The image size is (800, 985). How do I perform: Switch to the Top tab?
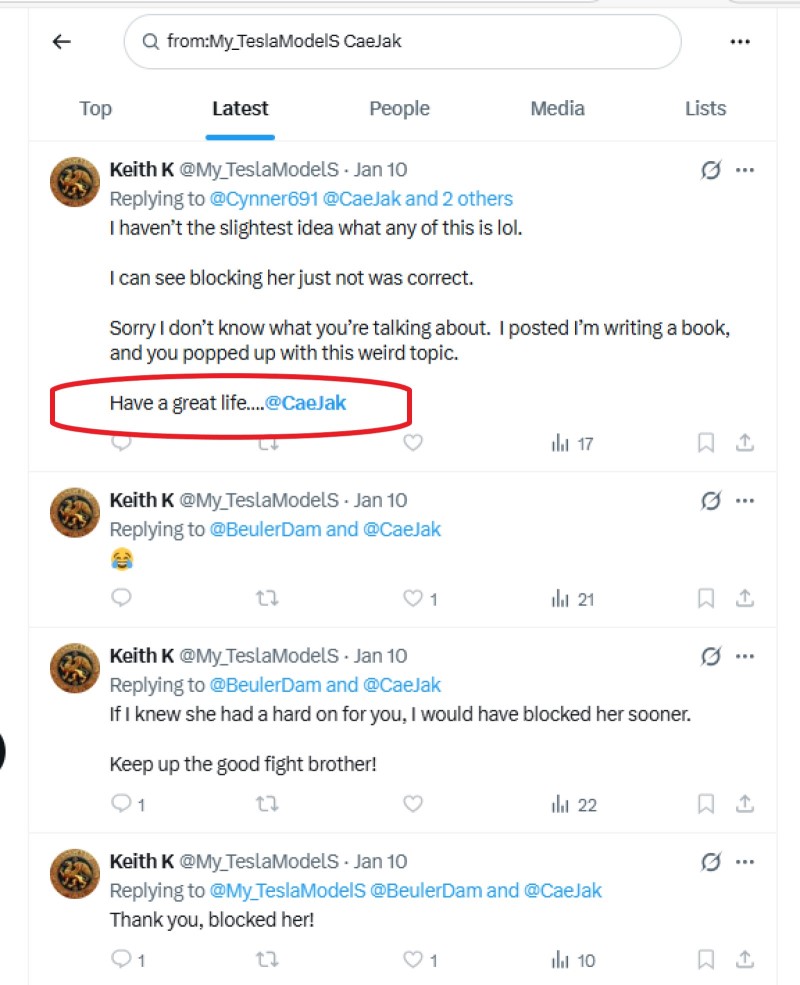pyautogui.click(x=95, y=109)
